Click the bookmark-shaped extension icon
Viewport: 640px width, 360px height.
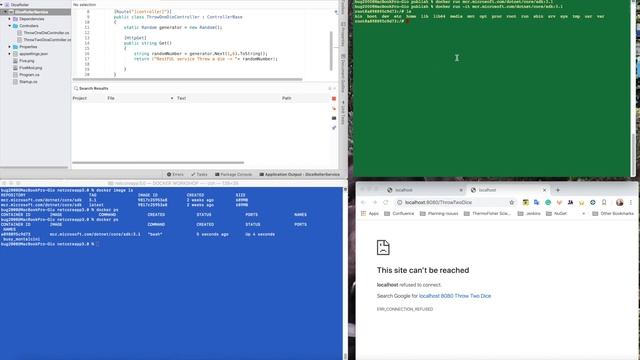pyautogui.click(x=604, y=202)
